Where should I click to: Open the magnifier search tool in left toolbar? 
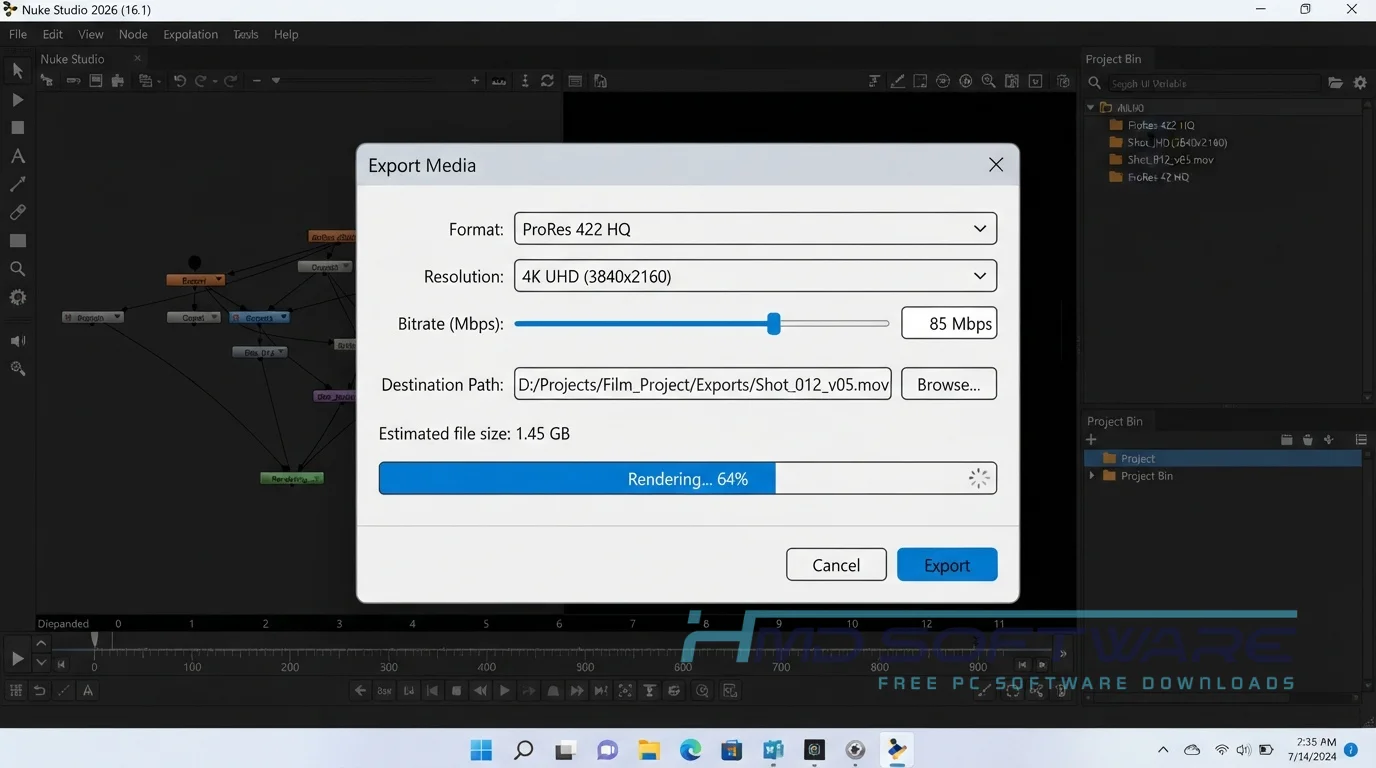tap(18, 269)
